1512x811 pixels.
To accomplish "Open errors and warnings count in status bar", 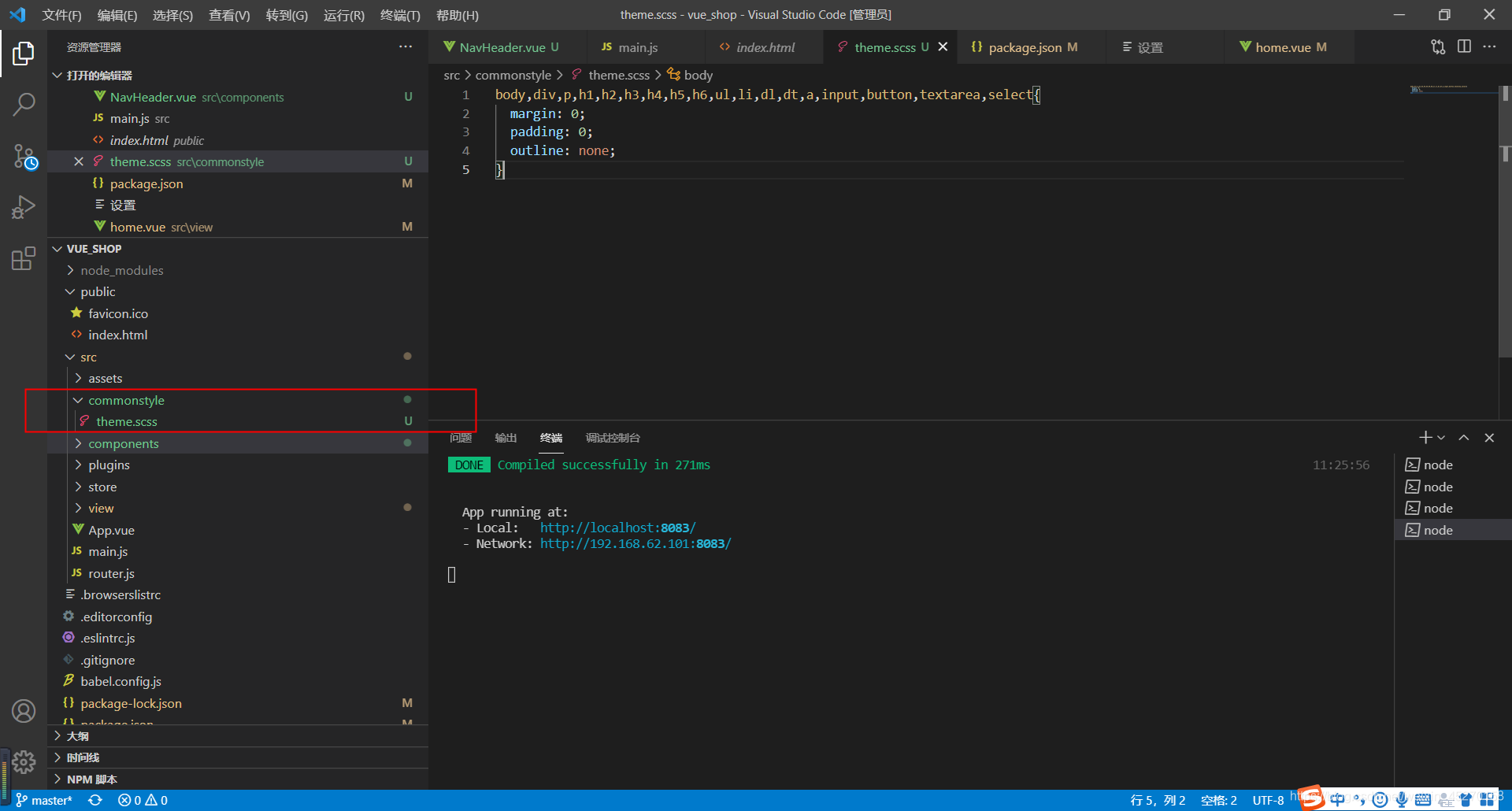I will pyautogui.click(x=143, y=800).
